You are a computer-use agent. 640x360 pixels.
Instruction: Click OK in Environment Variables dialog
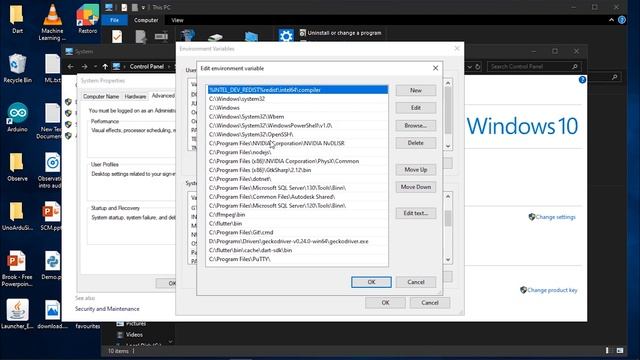coord(385,302)
